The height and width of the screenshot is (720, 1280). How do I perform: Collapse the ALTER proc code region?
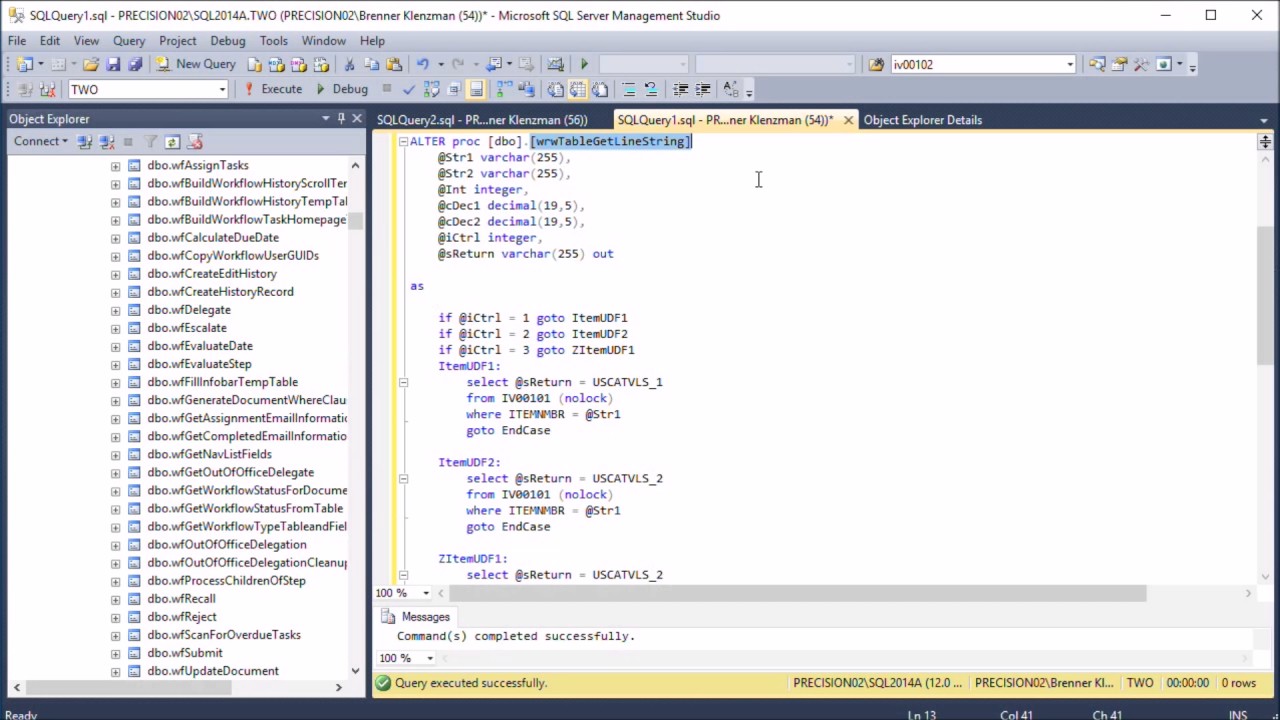403,142
